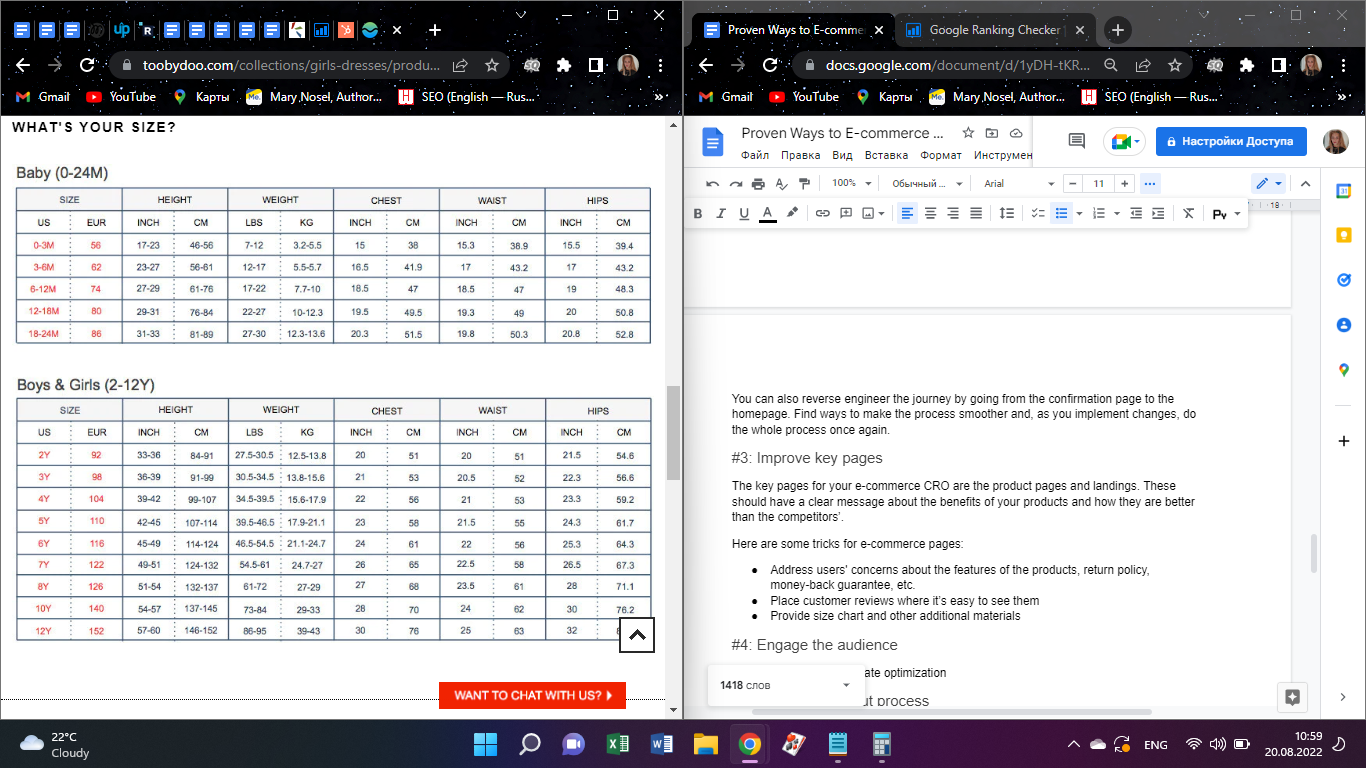Viewport: 1366px width, 768px height.
Task: Open Google Calendar in side panel
Action: [x=1344, y=190]
